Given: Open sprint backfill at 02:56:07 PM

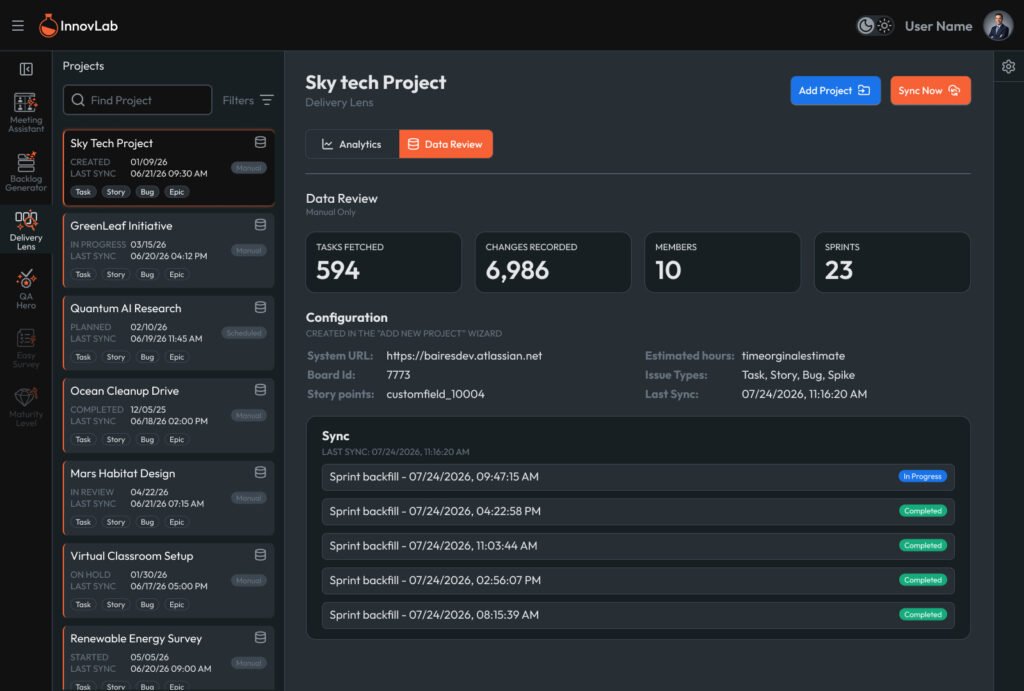Looking at the screenshot, I should pyautogui.click(x=638, y=581).
